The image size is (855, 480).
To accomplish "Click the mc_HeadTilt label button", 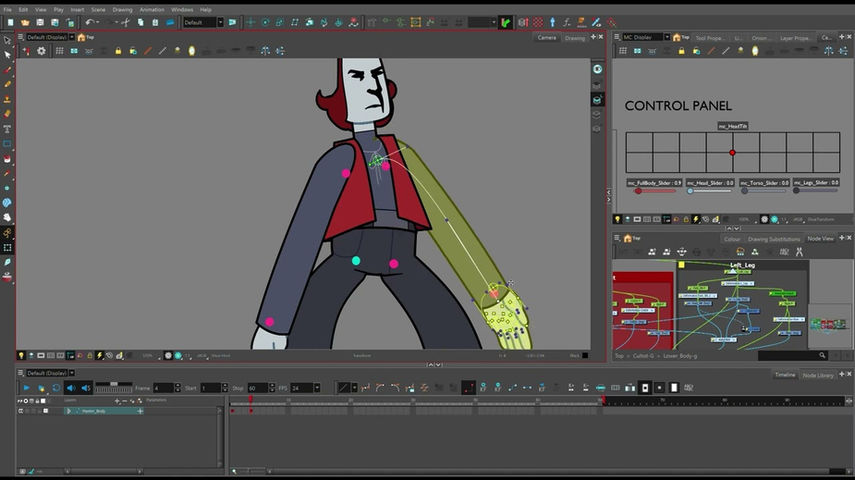I will [732, 126].
